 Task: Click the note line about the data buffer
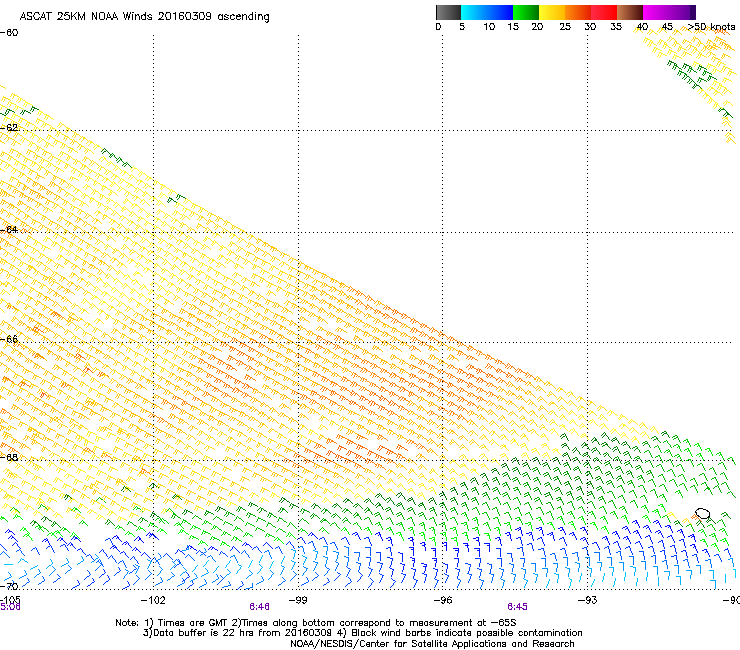362,633
